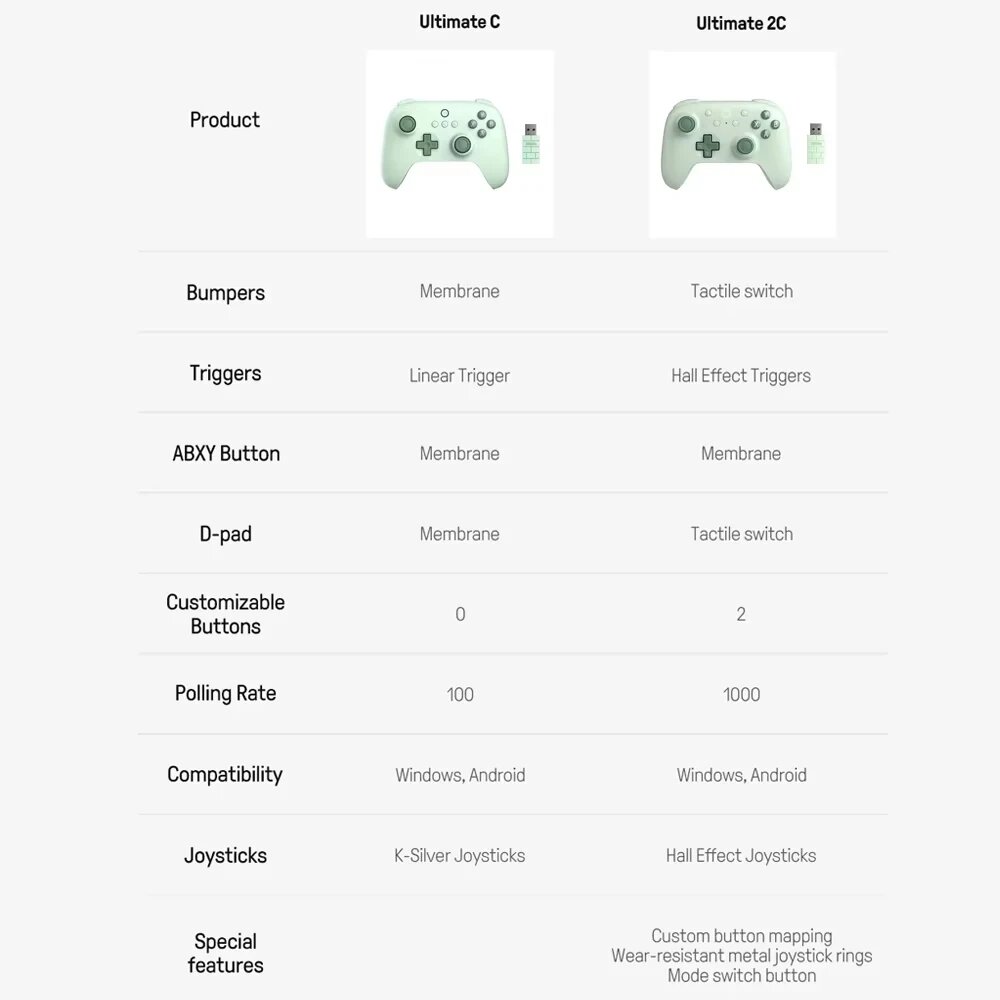Screen dimensions: 1000x1000
Task: Click the Compatibility row label
Action: tap(225, 774)
